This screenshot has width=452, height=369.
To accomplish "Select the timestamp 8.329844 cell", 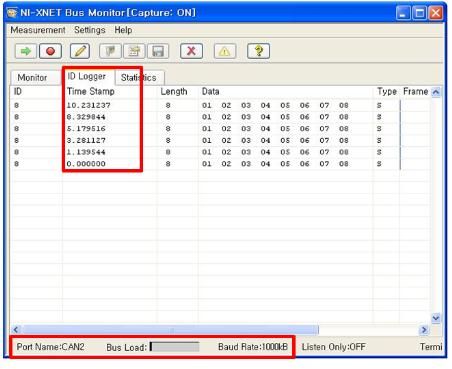I will click(86, 117).
